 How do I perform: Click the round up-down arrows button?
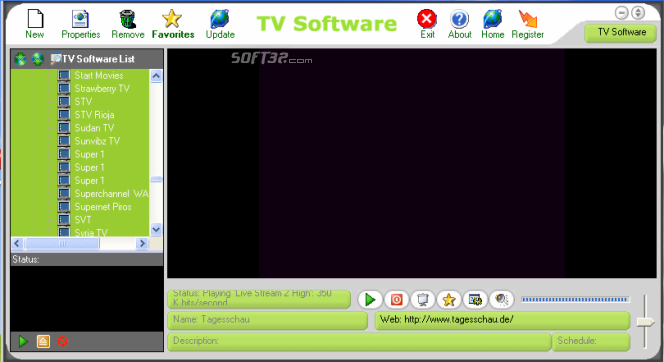638,13
